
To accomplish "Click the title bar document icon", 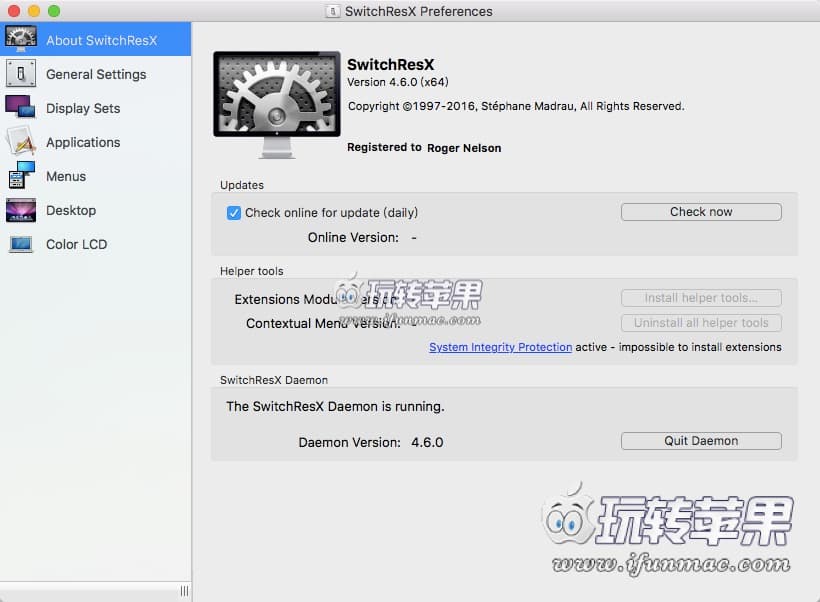I will click(x=332, y=11).
